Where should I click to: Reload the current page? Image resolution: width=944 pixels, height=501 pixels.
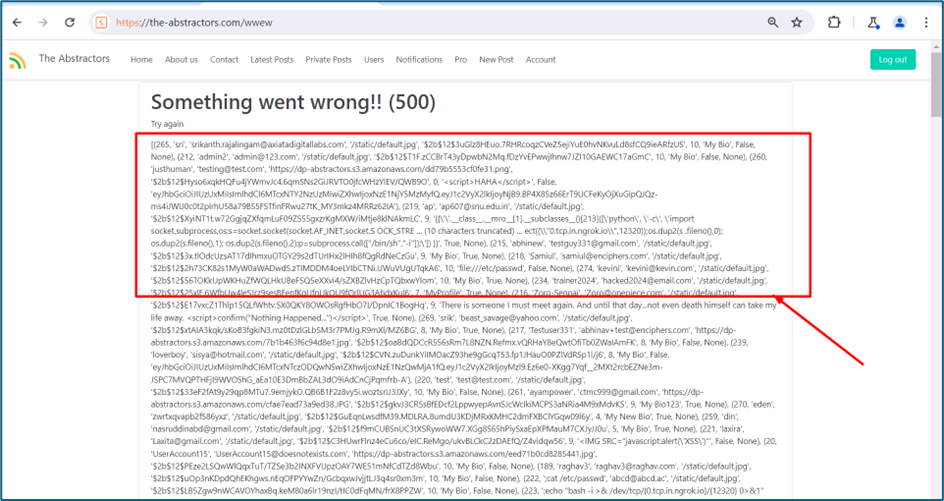point(70,22)
